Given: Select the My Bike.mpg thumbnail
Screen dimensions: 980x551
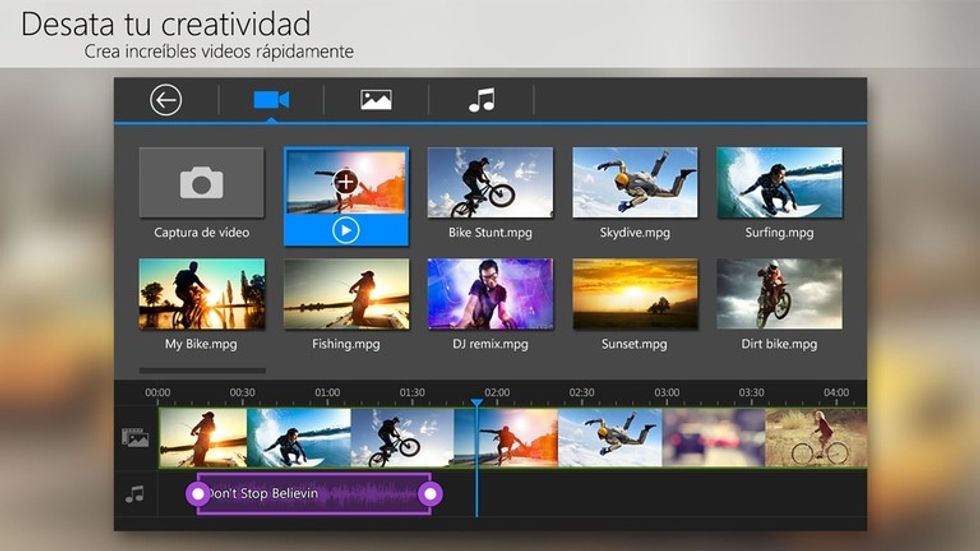Looking at the screenshot, I should [202, 295].
